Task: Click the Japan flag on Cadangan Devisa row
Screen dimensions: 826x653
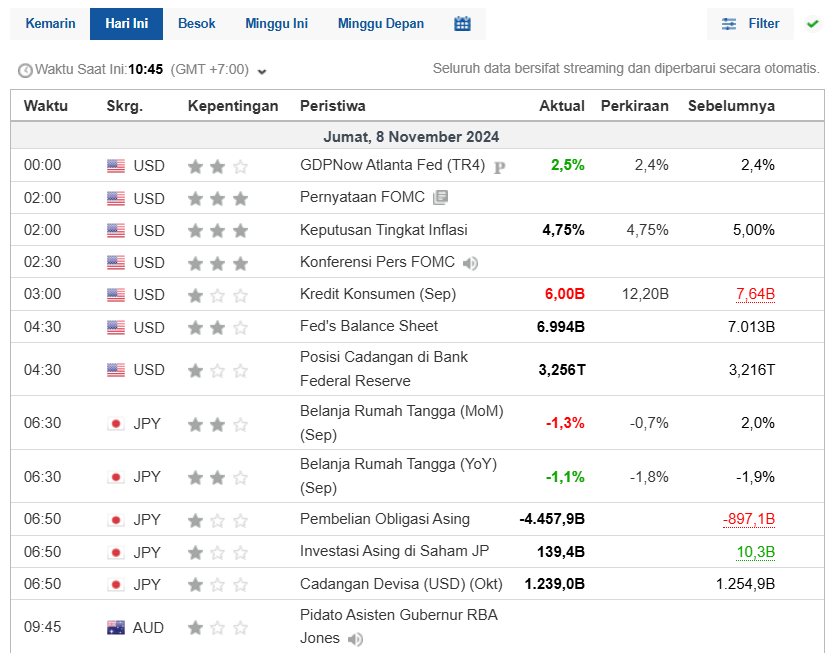Action: (x=115, y=583)
